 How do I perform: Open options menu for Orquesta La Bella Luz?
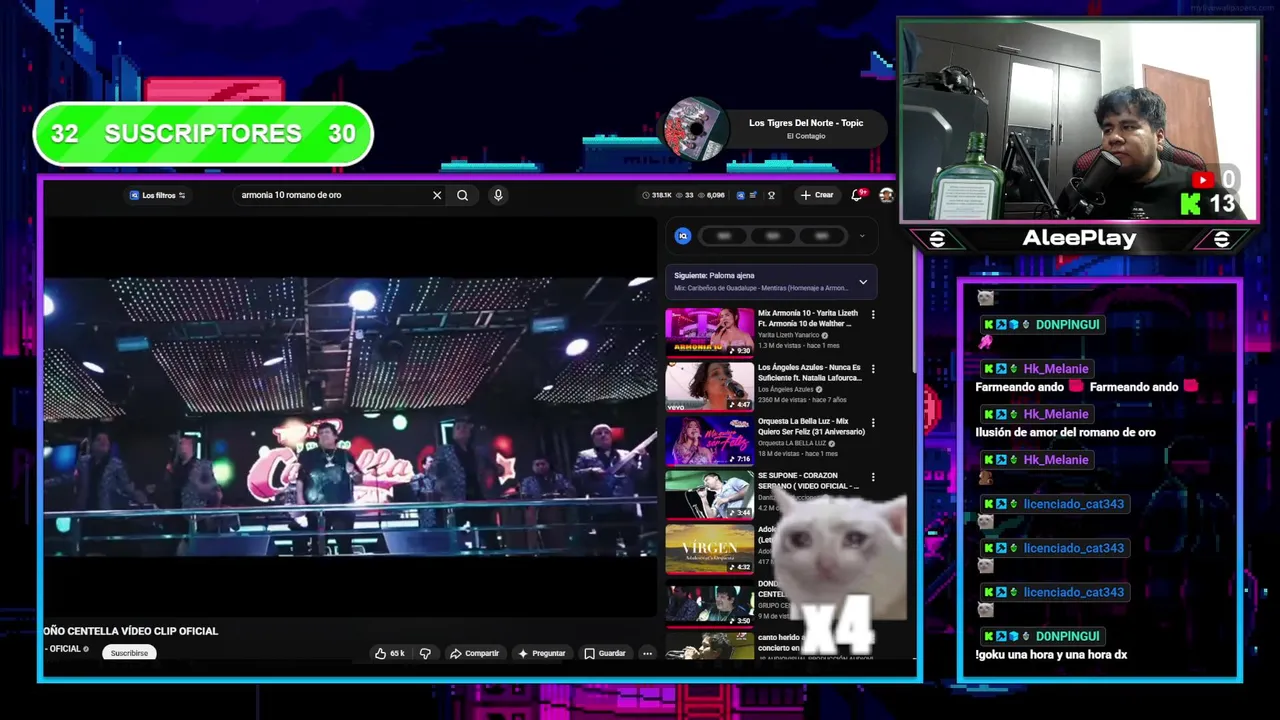click(x=873, y=422)
